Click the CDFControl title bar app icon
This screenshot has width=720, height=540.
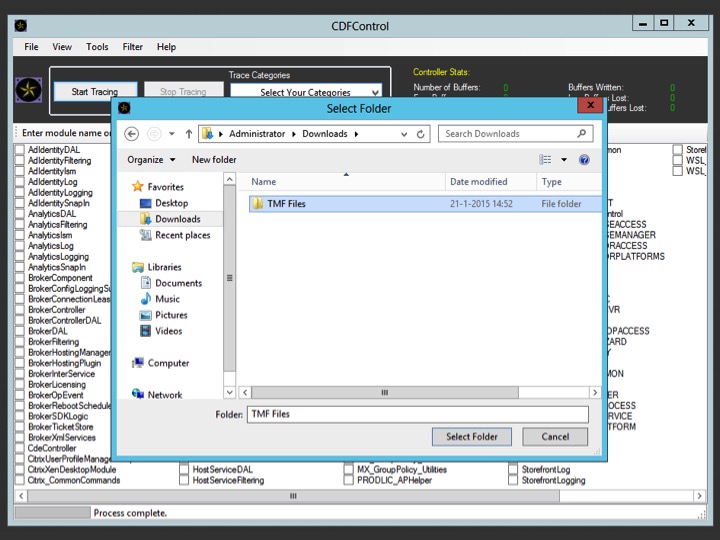21,26
